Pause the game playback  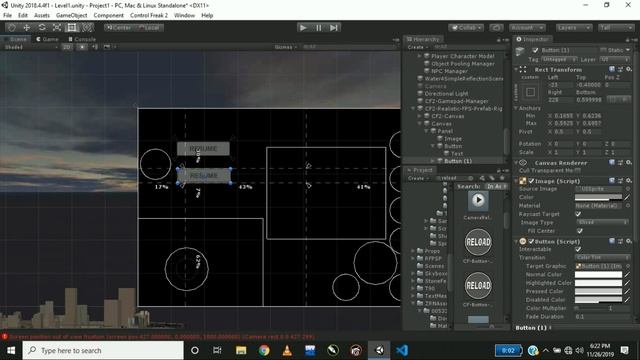(x=318, y=27)
